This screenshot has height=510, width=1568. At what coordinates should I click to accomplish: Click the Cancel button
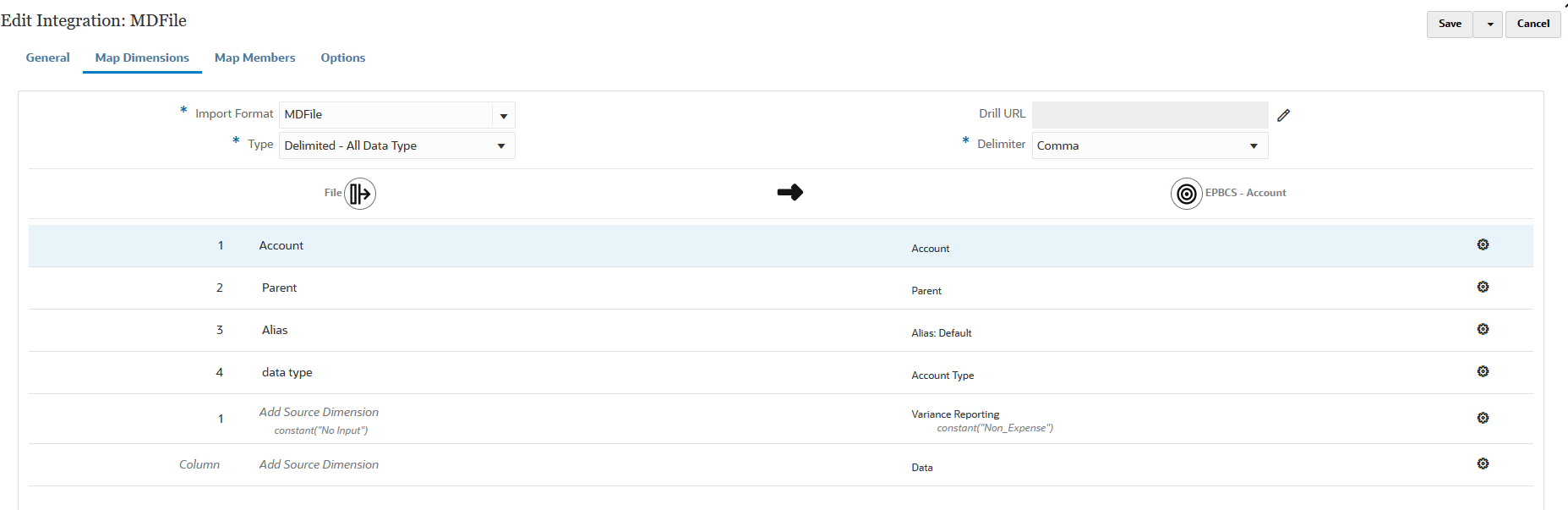pos(1532,24)
